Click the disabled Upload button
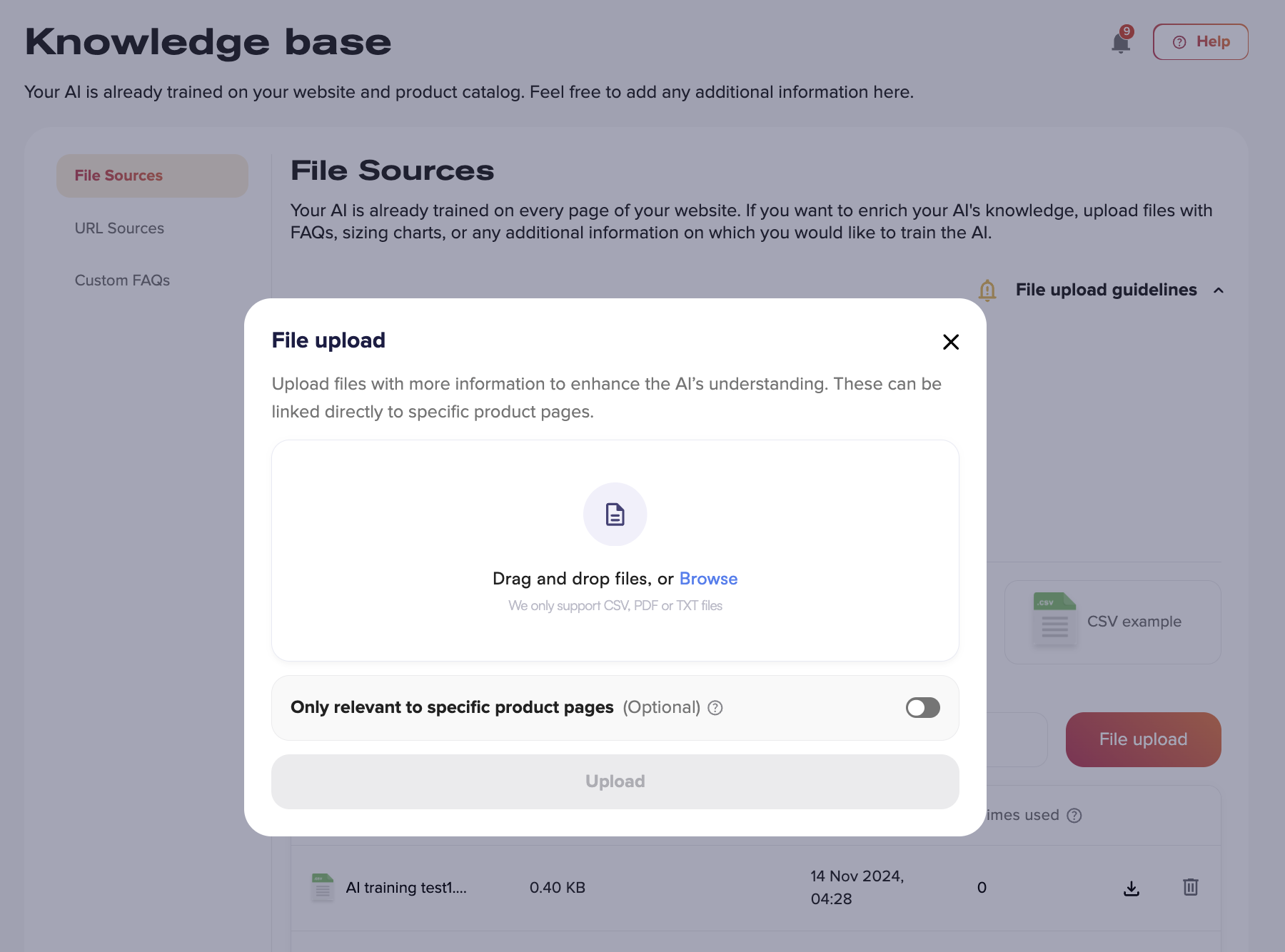 (615, 781)
